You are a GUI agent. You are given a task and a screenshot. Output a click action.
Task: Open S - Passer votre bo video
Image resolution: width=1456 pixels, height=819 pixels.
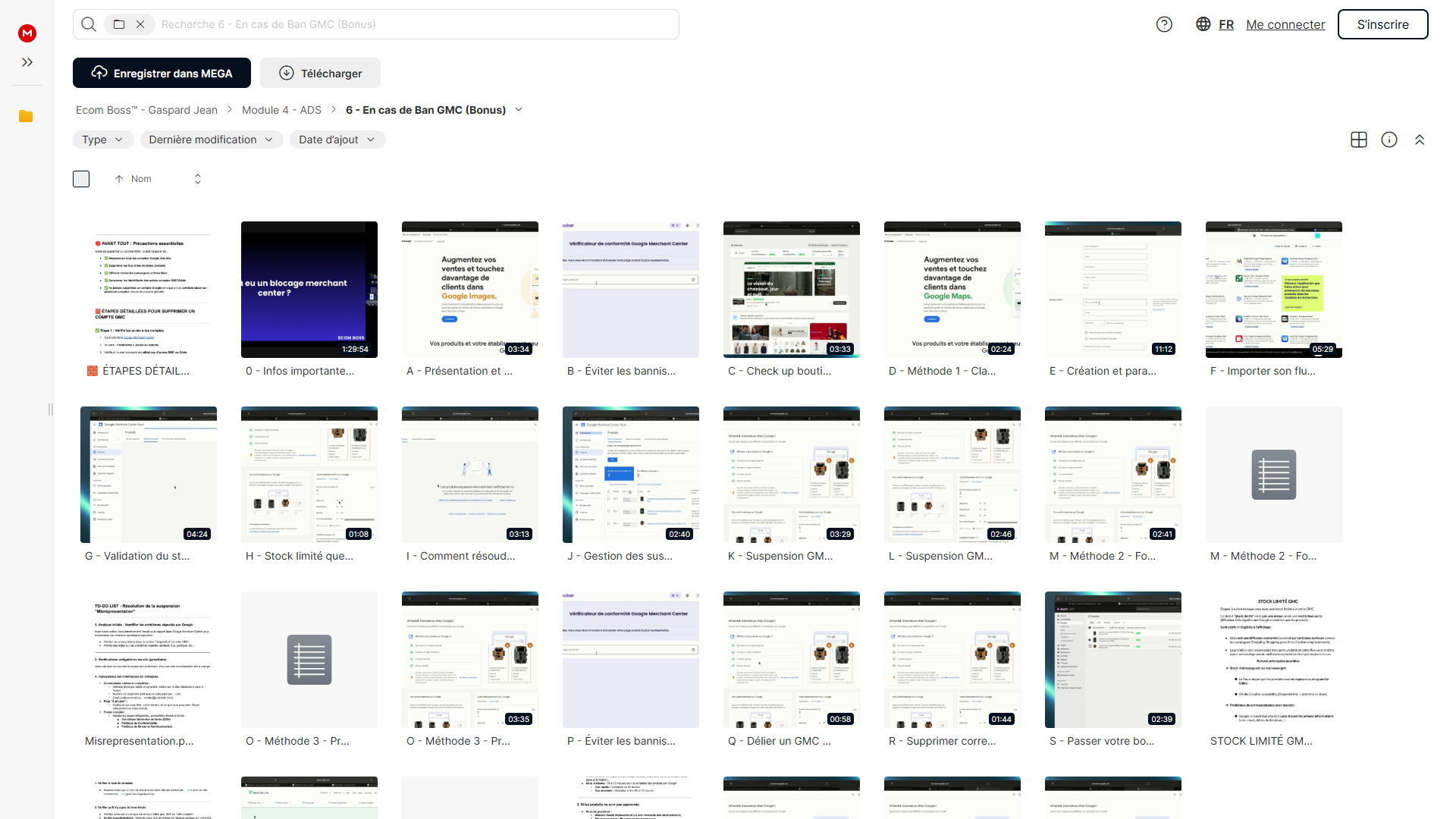tap(1113, 660)
